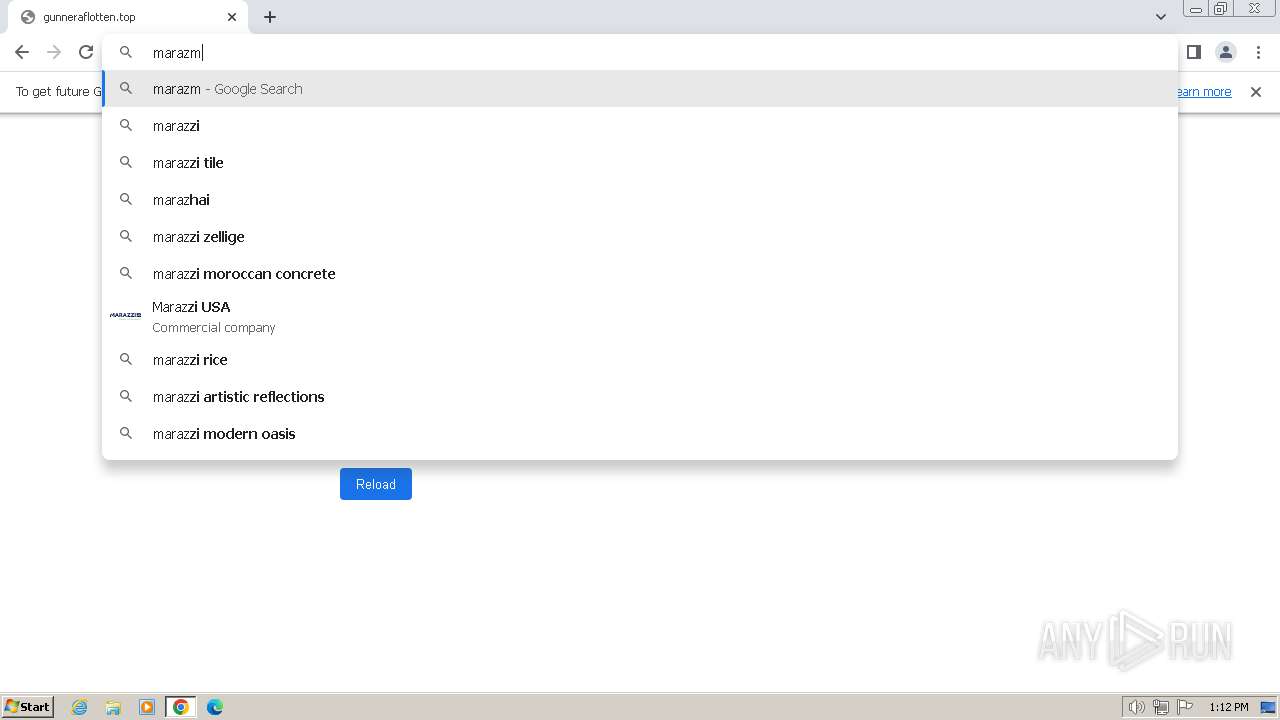Choose 'marazzi modern oasis' suggestion
The width and height of the screenshot is (1280, 720).
pyautogui.click(x=640, y=434)
